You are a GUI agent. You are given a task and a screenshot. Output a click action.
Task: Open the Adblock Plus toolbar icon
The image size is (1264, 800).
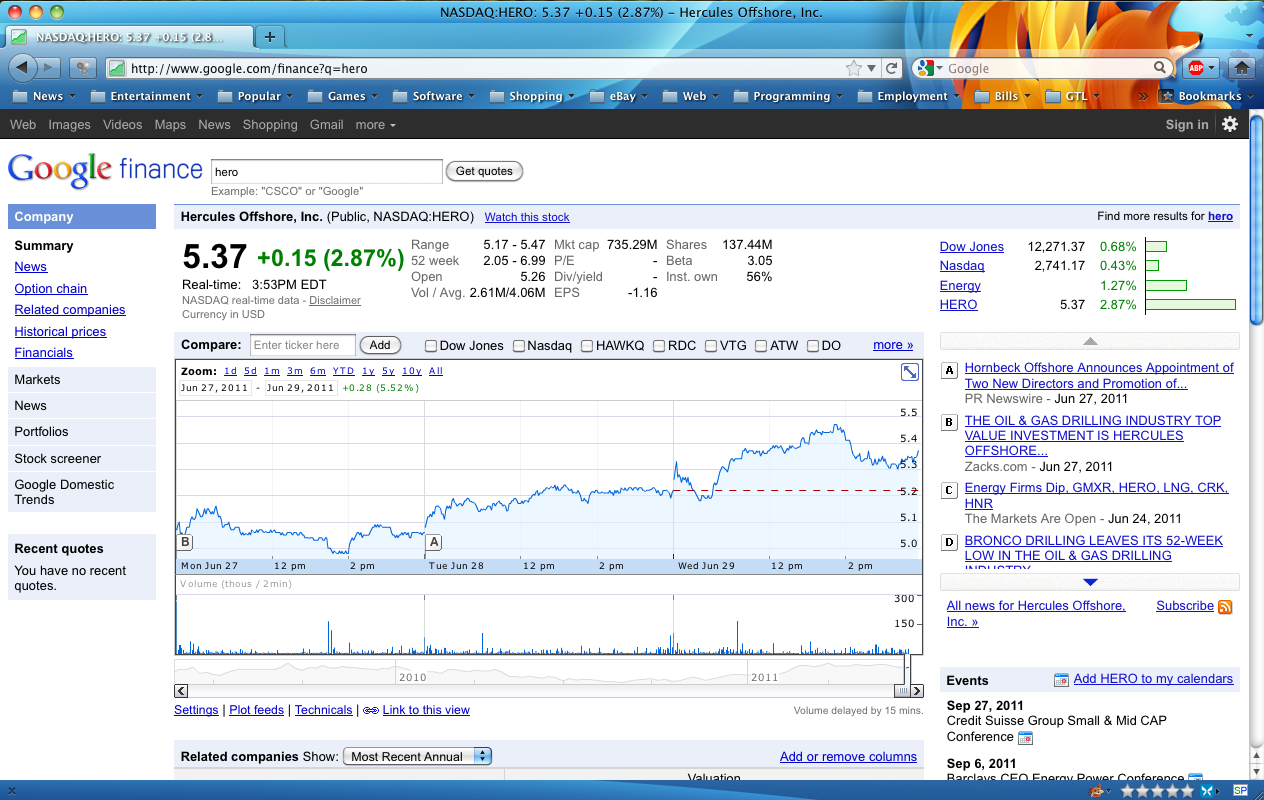1195,68
